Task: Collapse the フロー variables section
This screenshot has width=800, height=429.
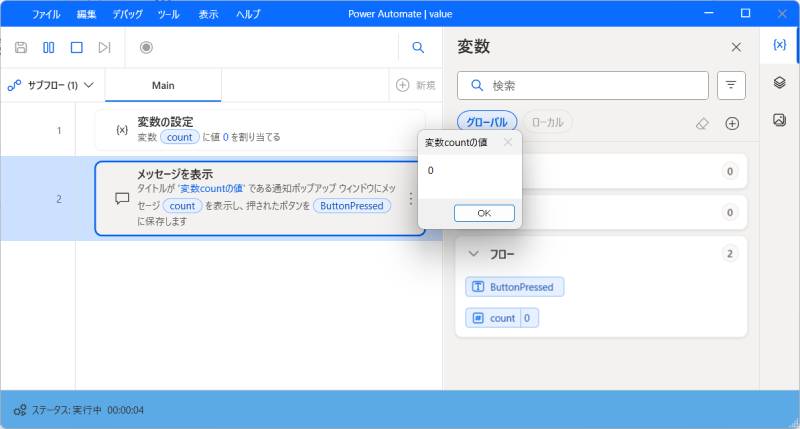Action: coord(473,254)
